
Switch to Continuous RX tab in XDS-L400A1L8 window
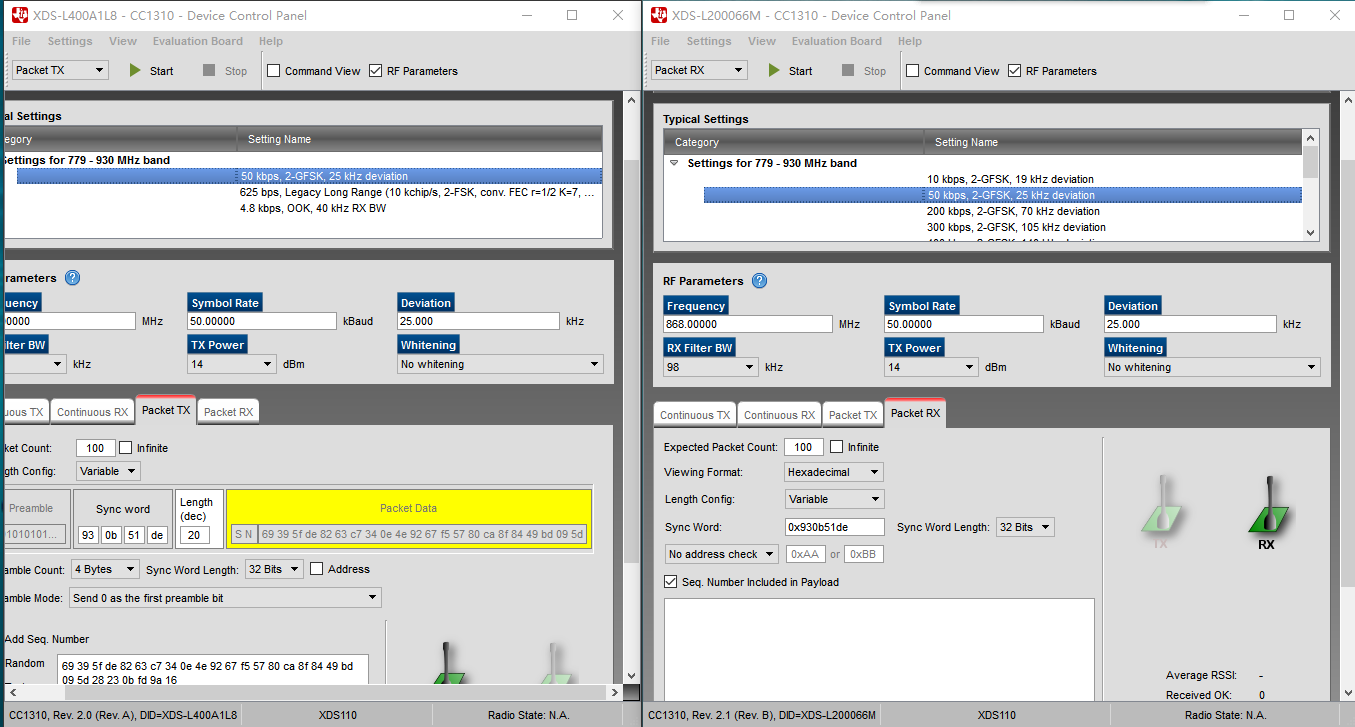click(x=92, y=412)
